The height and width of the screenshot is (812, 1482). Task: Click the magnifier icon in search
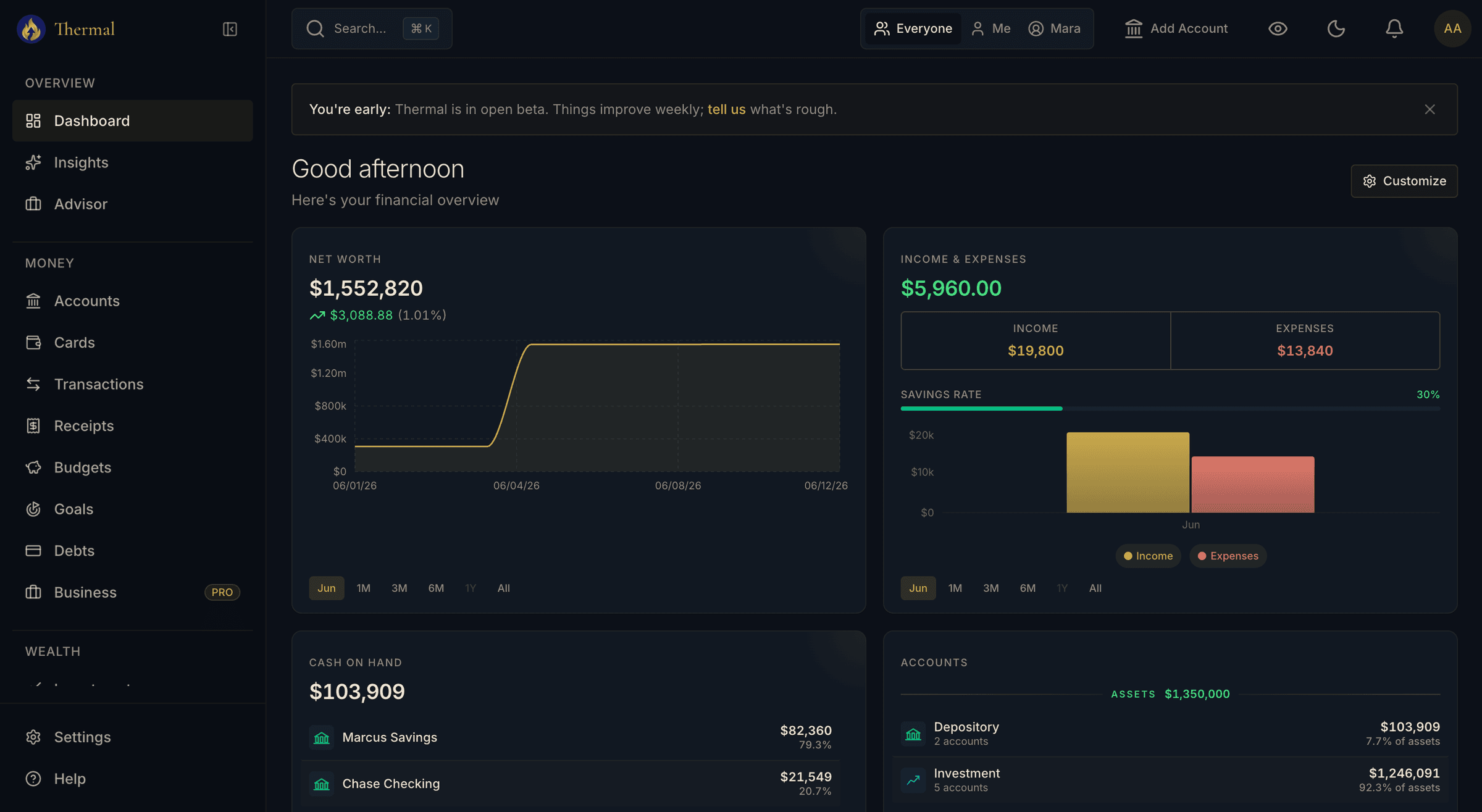click(316, 28)
